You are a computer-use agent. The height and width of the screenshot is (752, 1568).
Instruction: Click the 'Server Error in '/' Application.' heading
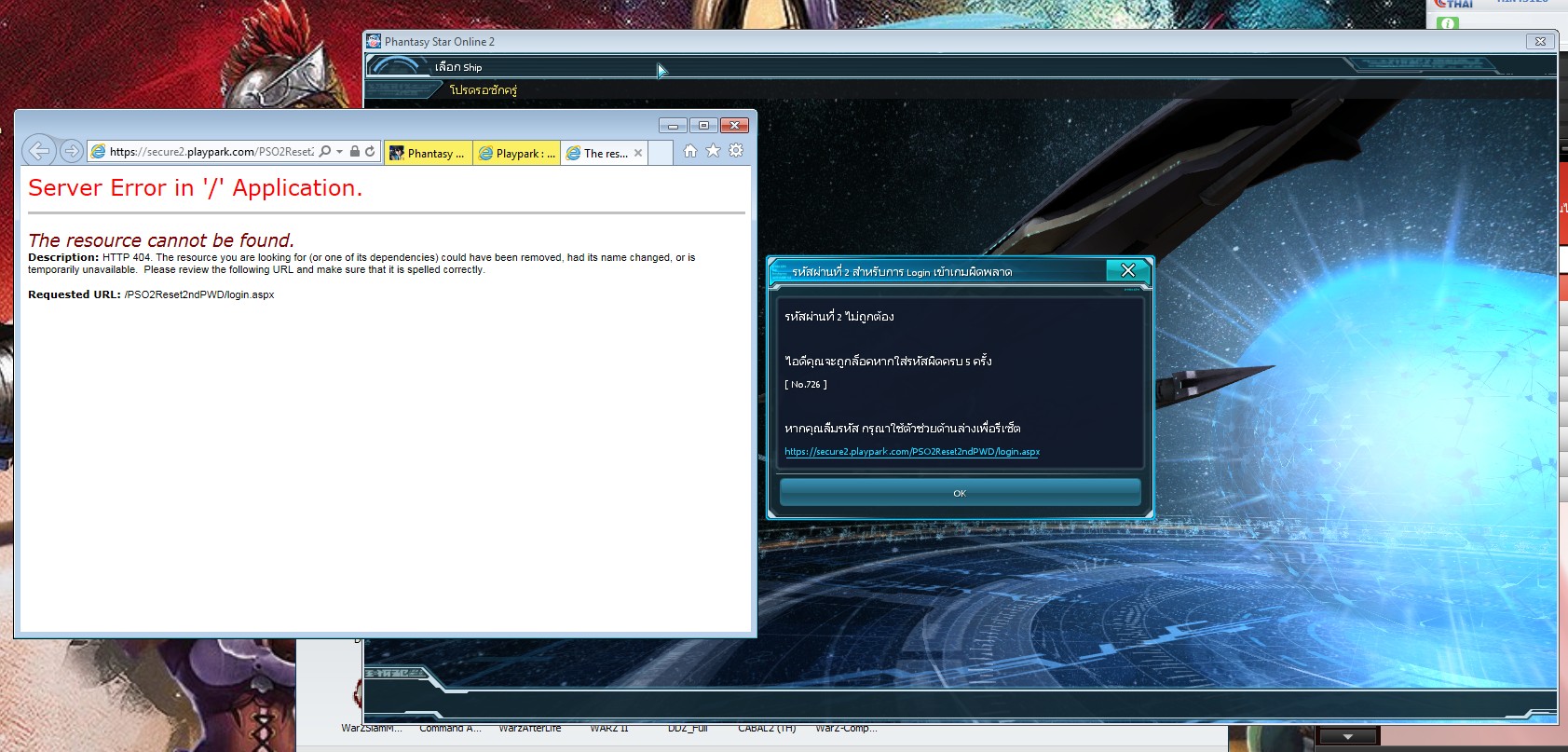click(x=195, y=188)
